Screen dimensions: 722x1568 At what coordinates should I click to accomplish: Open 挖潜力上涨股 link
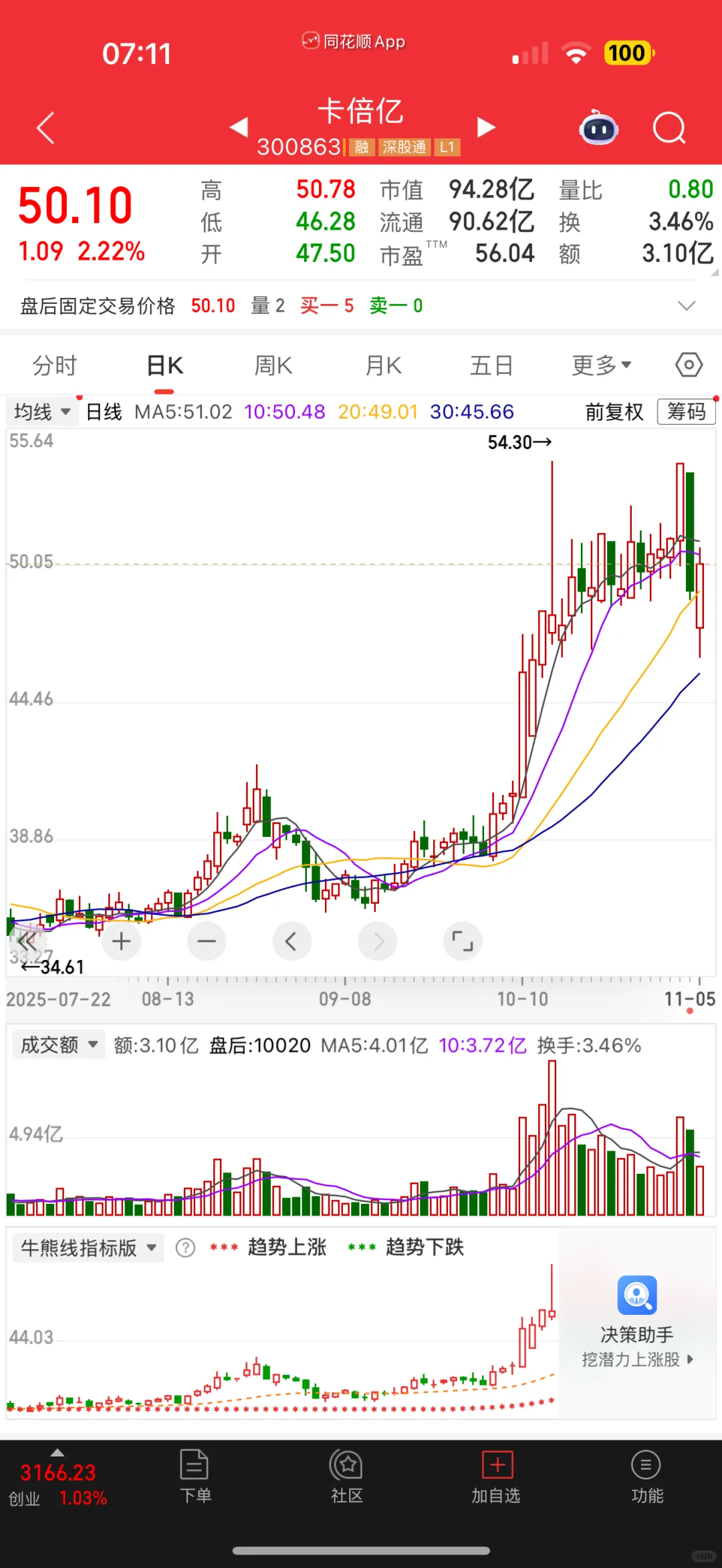click(x=637, y=1360)
